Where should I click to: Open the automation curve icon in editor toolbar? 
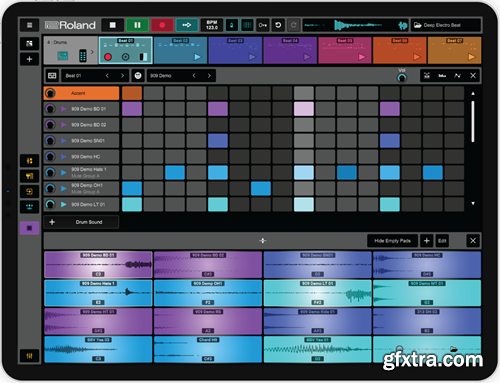[x=457, y=76]
